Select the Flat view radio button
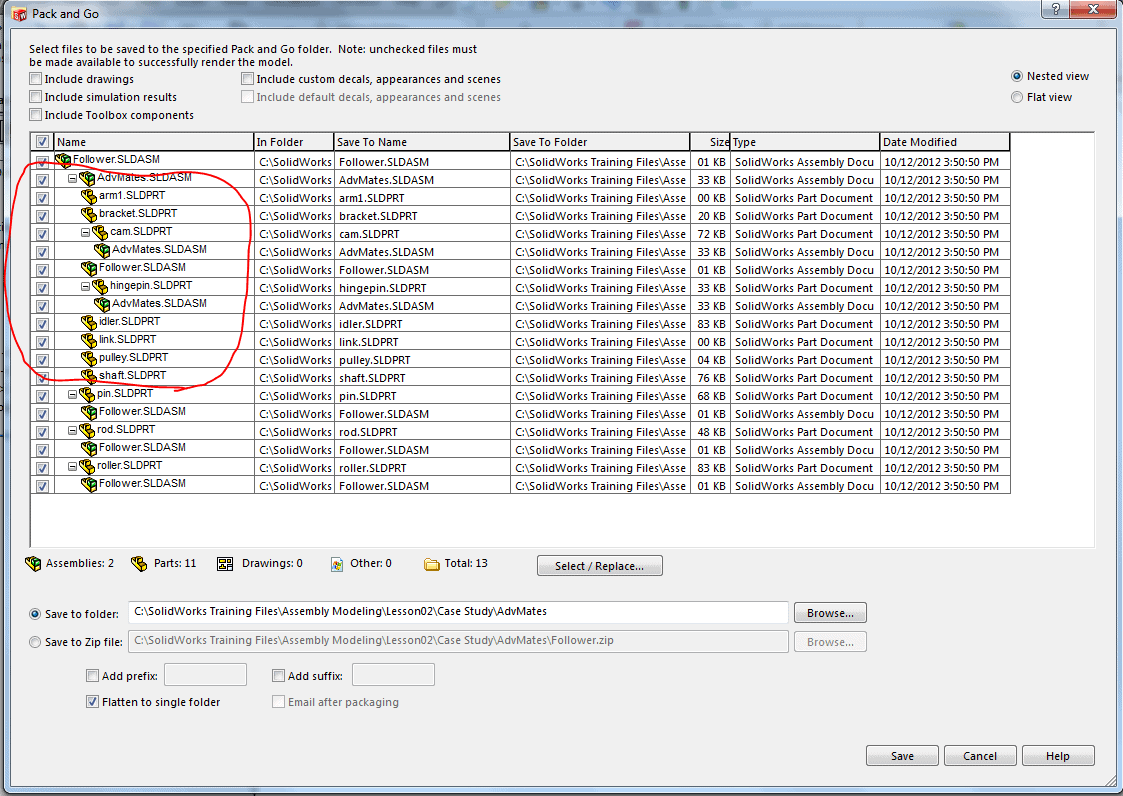 pos(1017,98)
